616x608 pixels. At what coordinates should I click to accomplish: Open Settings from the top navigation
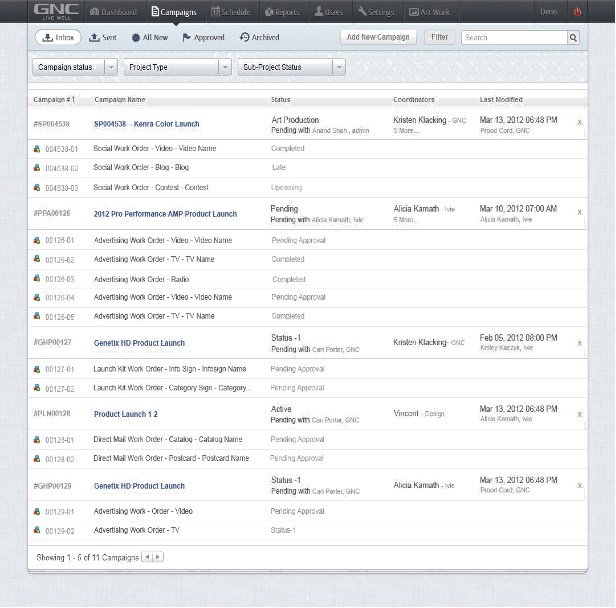[x=376, y=12]
